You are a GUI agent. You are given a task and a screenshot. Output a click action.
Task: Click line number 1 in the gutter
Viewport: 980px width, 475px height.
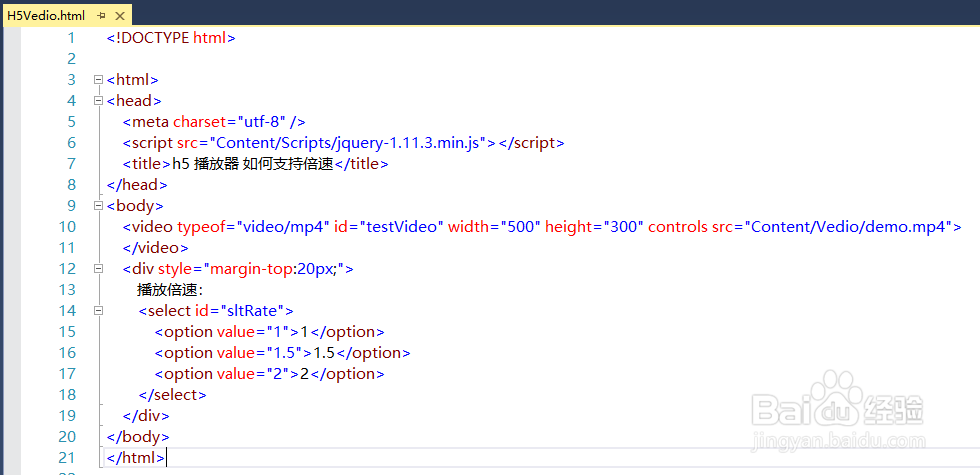coord(70,38)
